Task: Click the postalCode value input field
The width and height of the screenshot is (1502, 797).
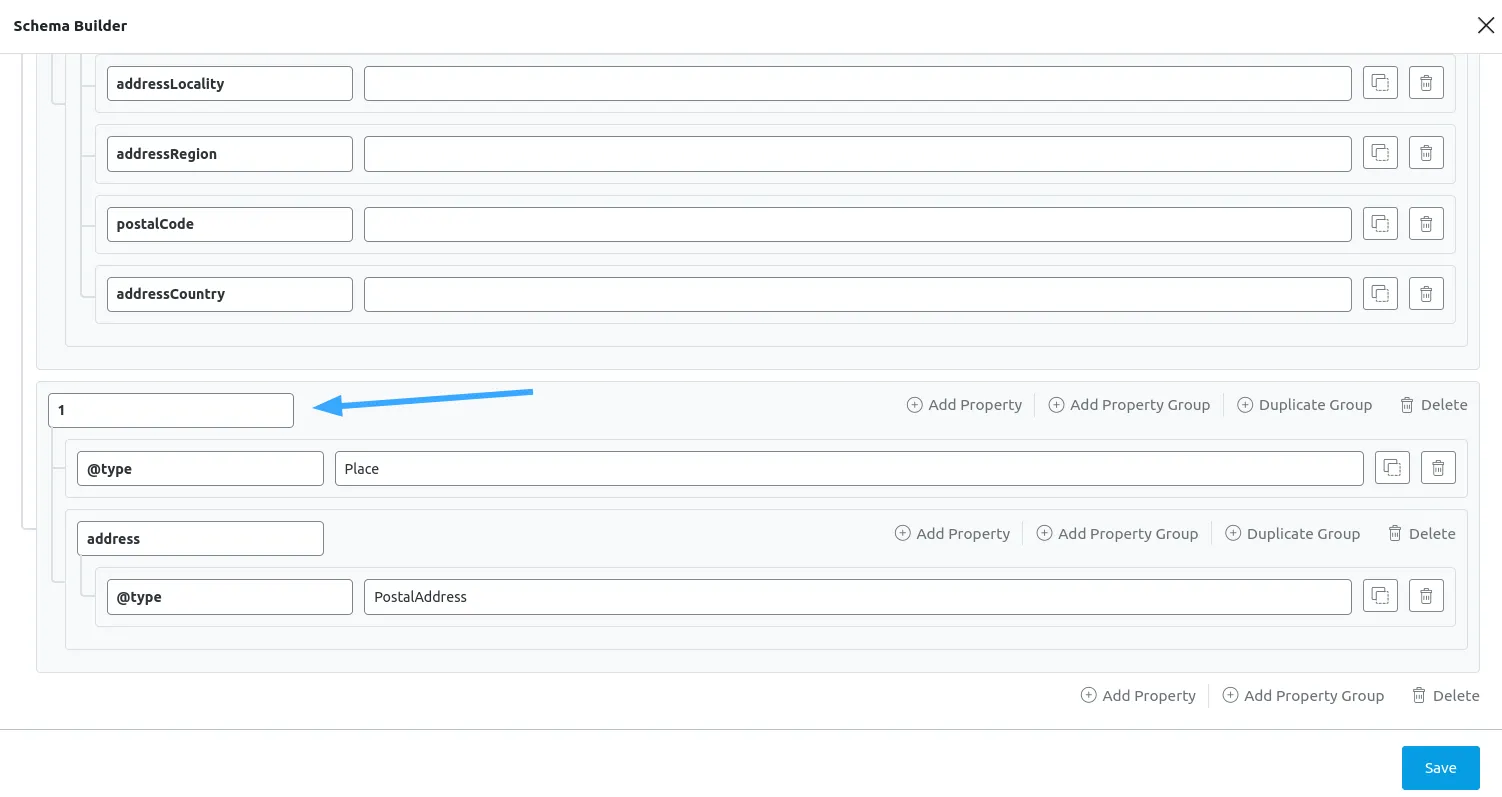Action: tap(857, 224)
